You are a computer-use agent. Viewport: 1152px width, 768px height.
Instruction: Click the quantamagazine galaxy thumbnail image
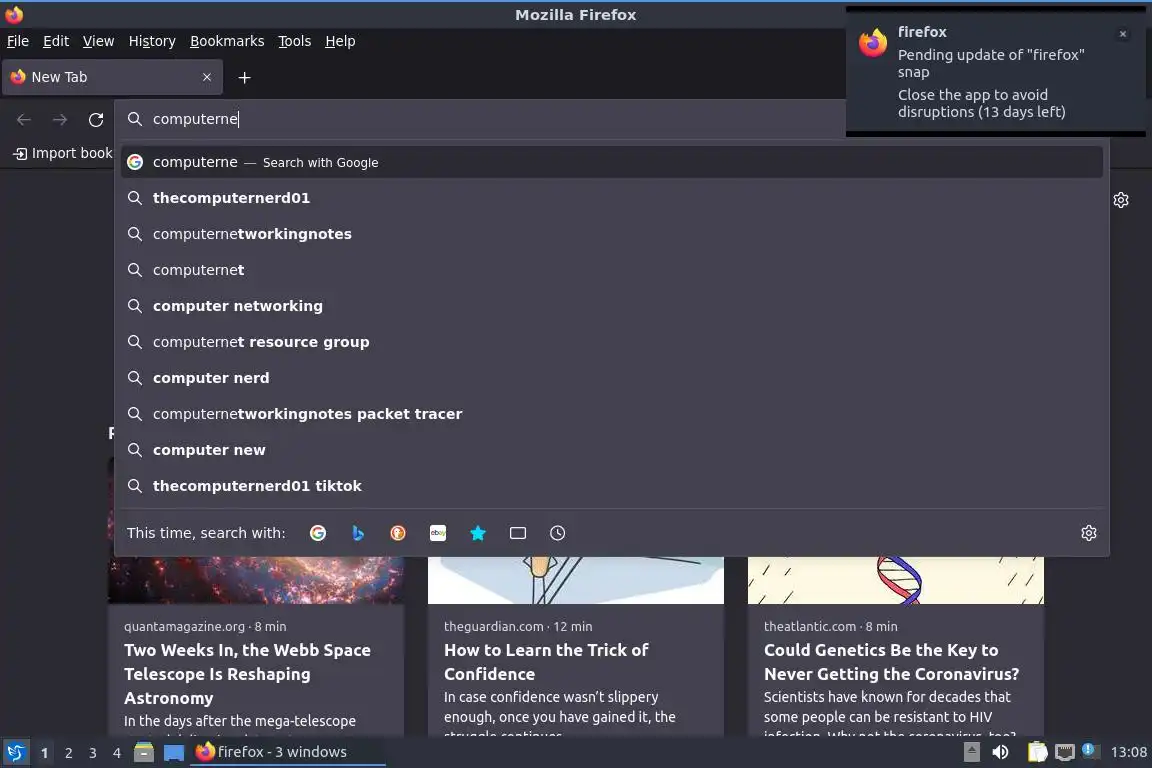pyautogui.click(x=256, y=580)
